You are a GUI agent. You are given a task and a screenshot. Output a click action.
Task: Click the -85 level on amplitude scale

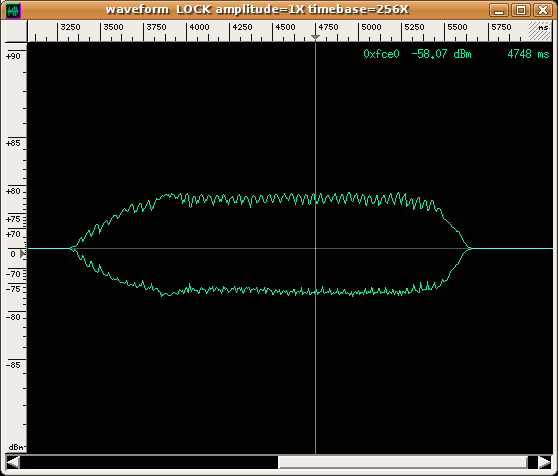pos(14,365)
